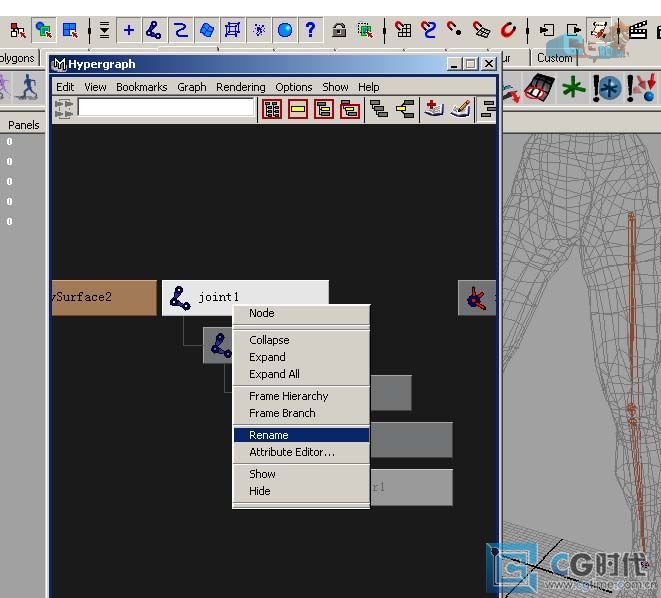Select the child joint node under joint1

[x=218, y=345]
